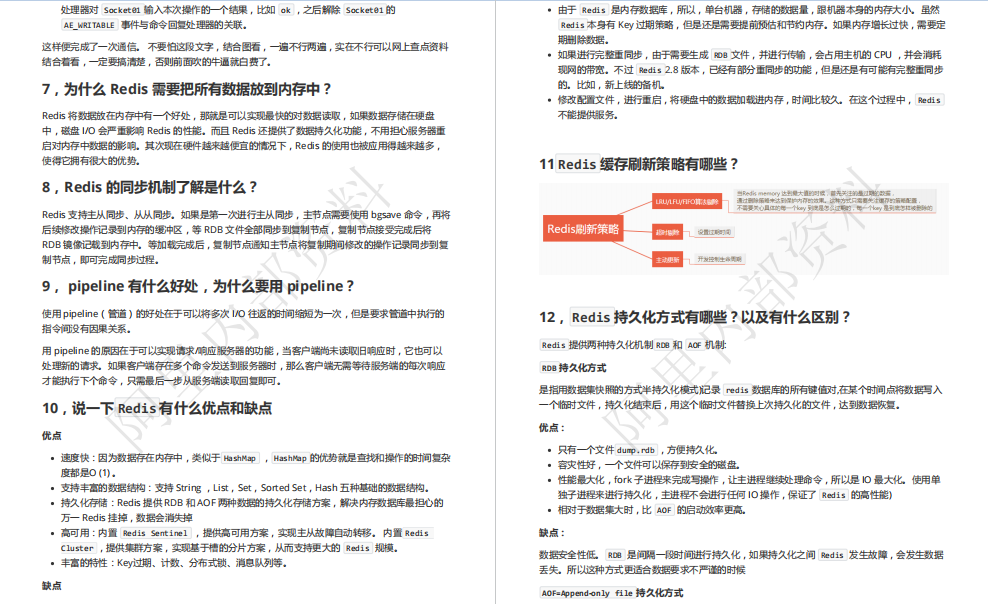Click heading '7，为什么 Redis 需要把所有数据放到内存中？'
988x604 pixels.
click(187, 89)
